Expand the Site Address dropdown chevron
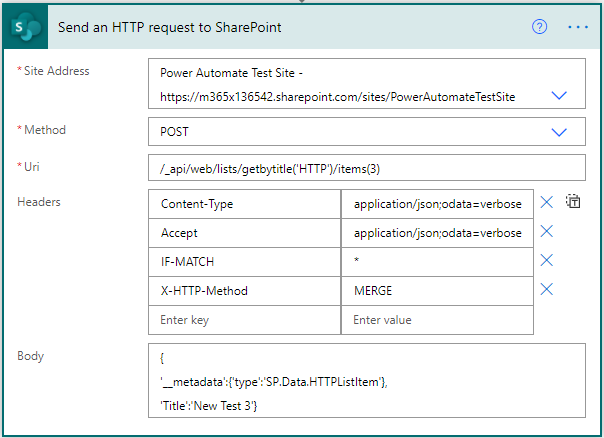The width and height of the screenshot is (604, 438). click(x=559, y=95)
